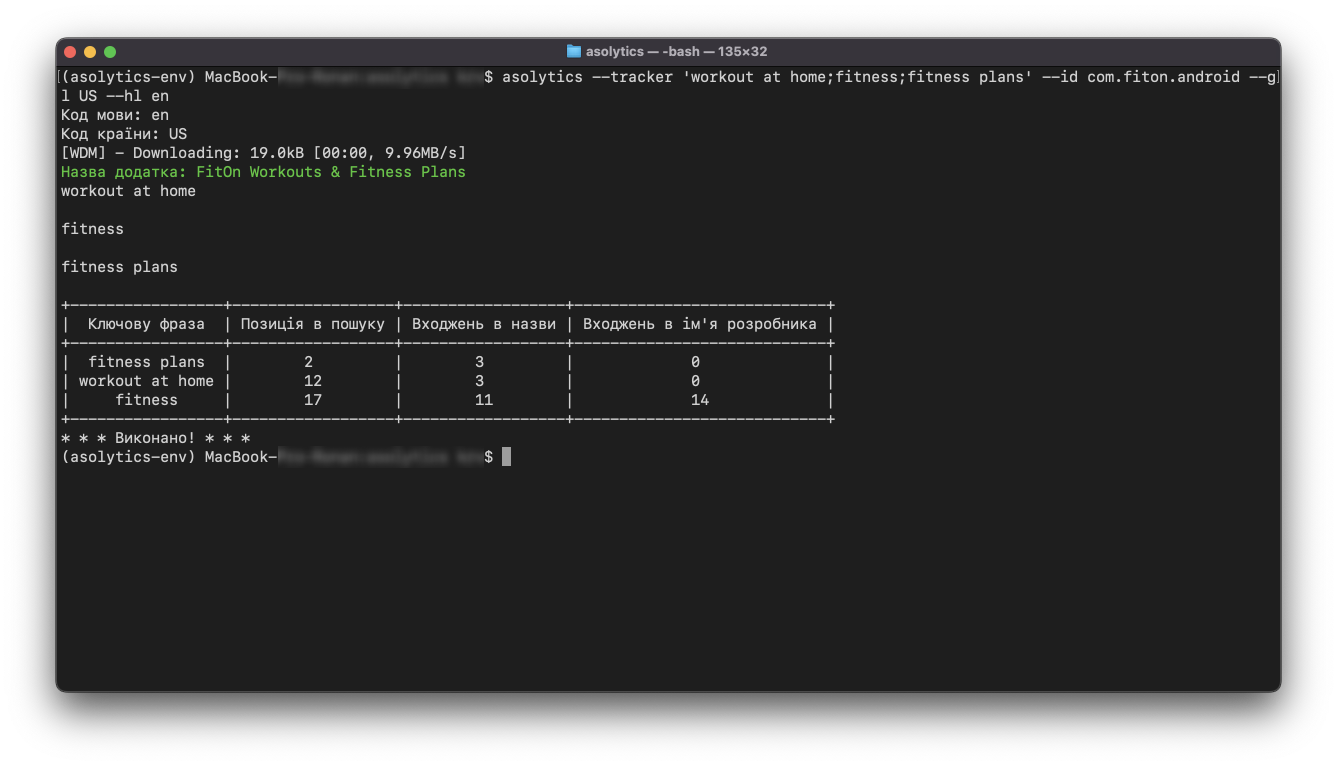Click the green app name line
Screen dimensions: 1337x766
pyautogui.click(x=263, y=172)
